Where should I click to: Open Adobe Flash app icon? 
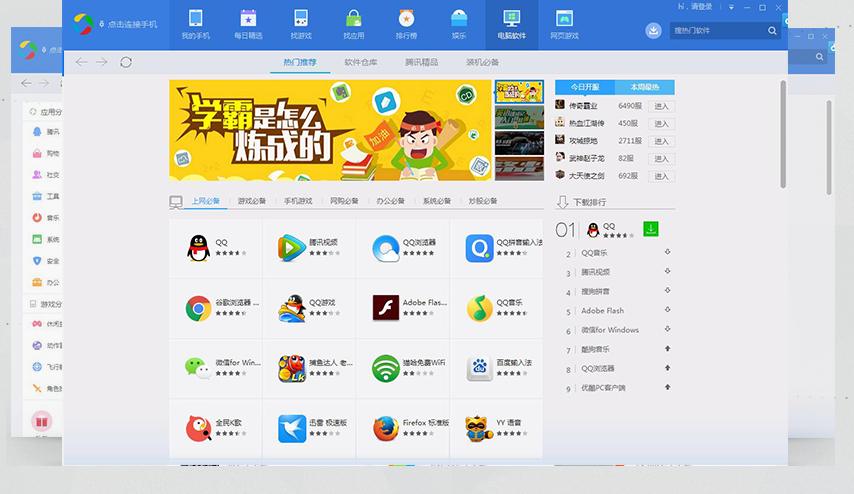click(386, 308)
